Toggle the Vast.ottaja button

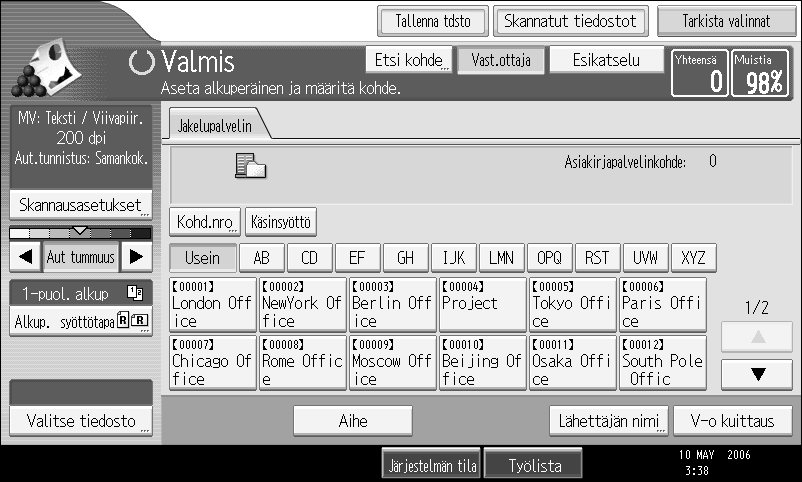pos(501,60)
